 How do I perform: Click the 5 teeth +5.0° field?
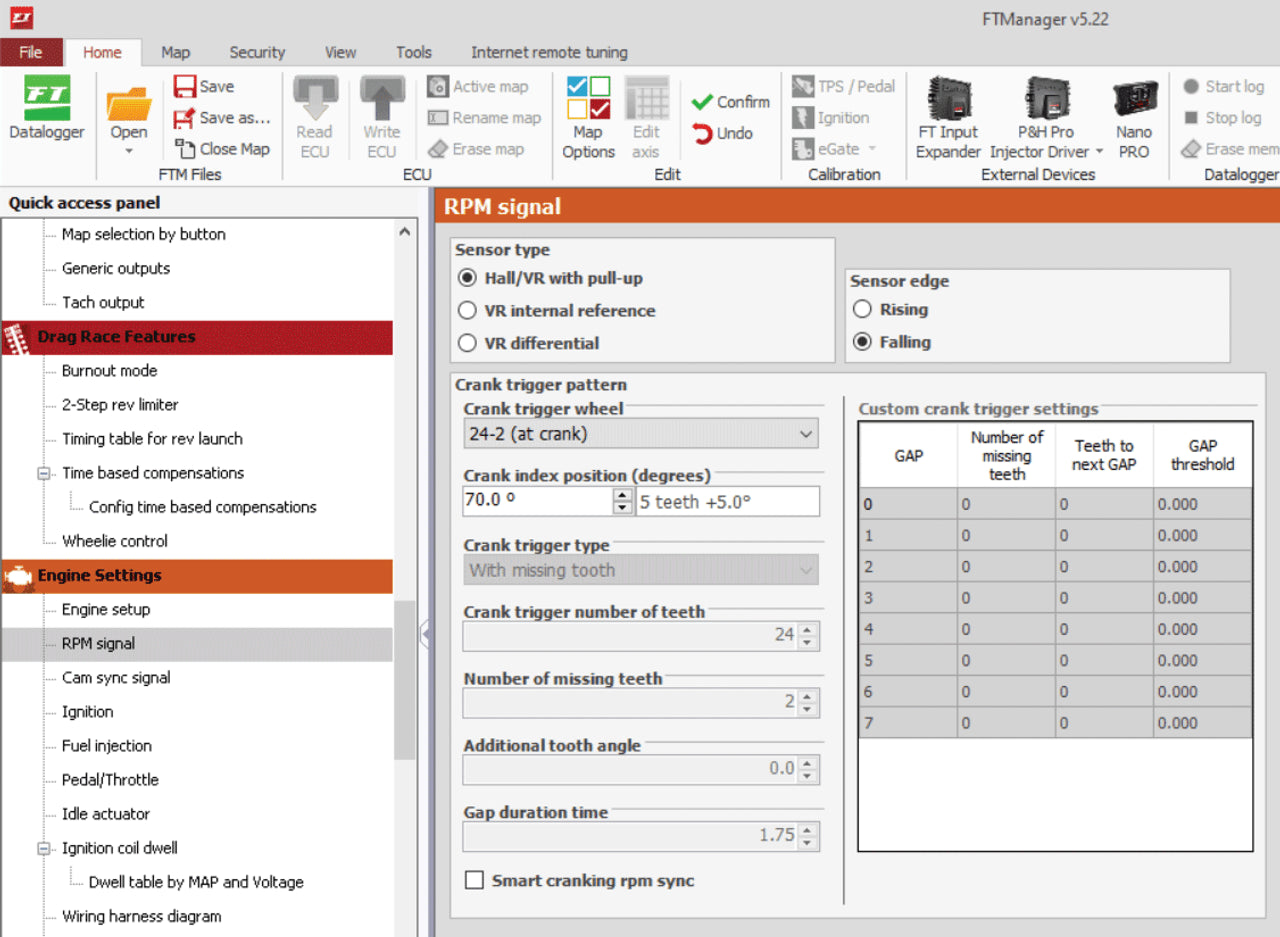tap(728, 501)
